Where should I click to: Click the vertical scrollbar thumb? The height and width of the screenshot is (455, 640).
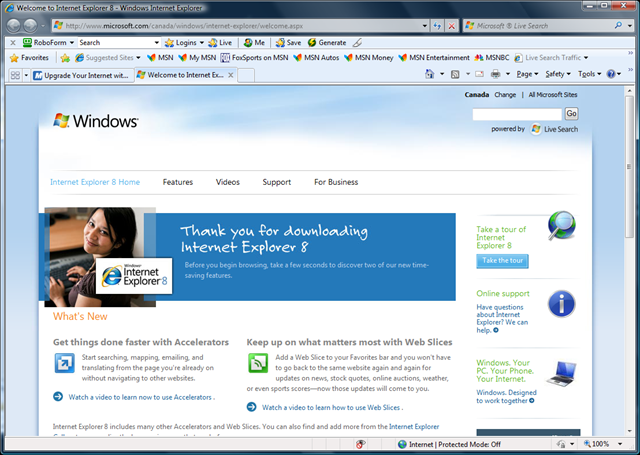(629, 167)
